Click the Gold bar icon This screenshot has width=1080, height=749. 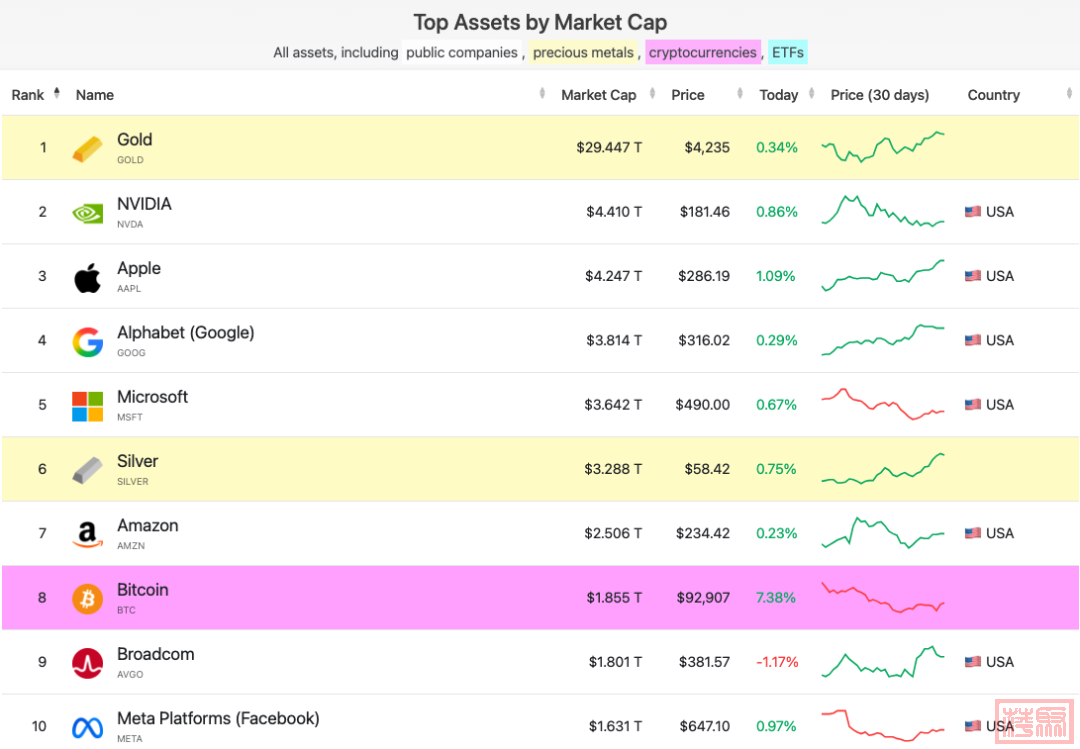point(87,148)
